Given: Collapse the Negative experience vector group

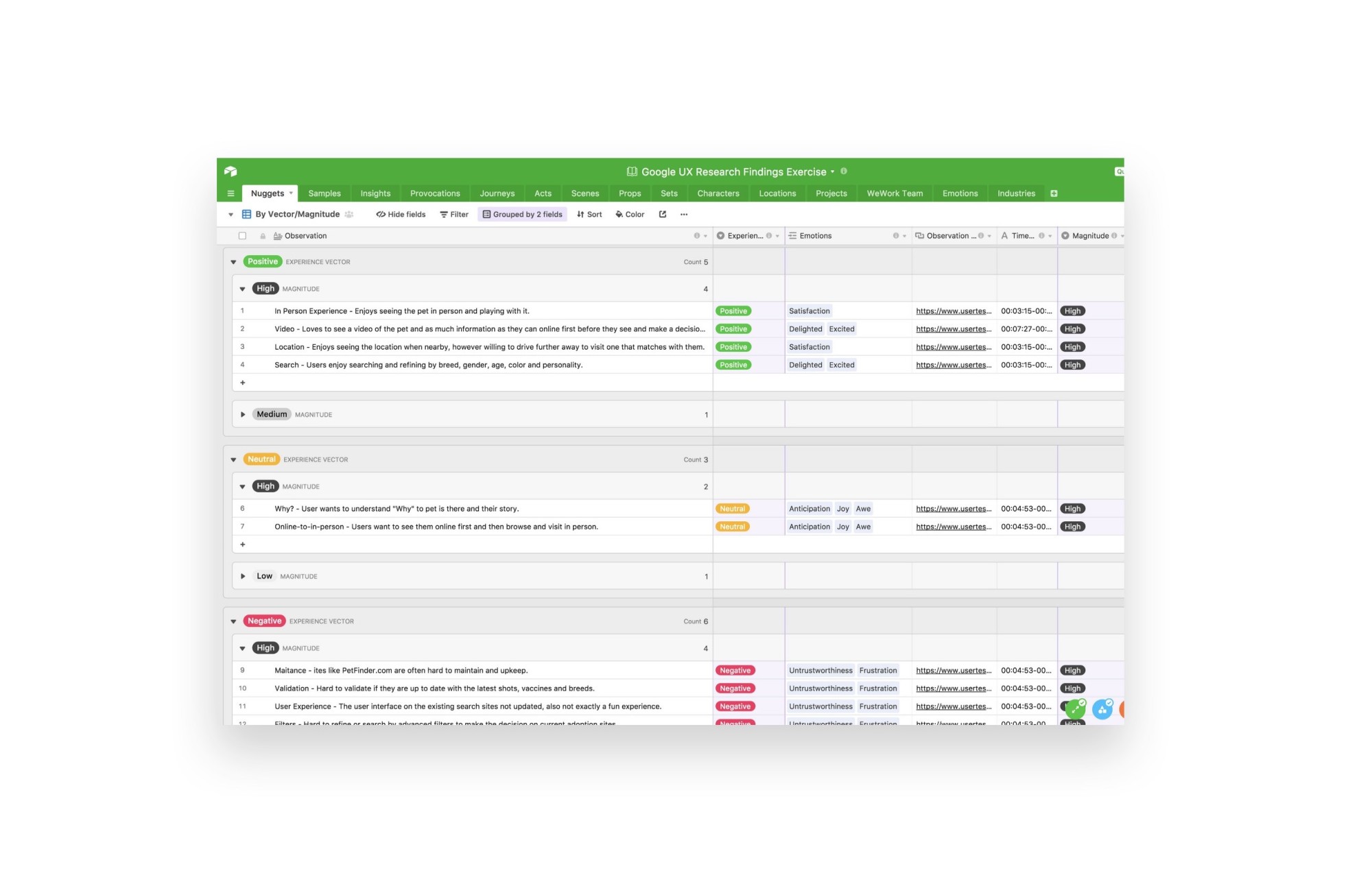Looking at the screenshot, I should point(233,621).
